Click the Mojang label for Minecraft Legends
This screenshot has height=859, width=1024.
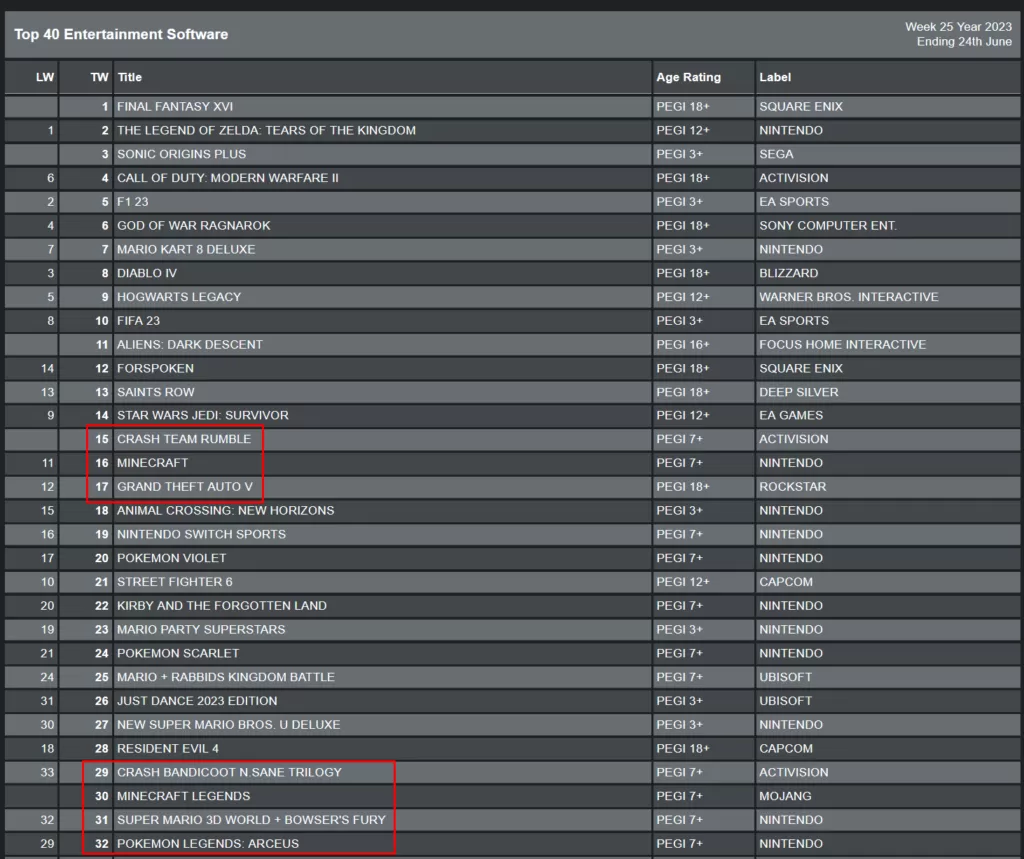pyautogui.click(x=785, y=796)
